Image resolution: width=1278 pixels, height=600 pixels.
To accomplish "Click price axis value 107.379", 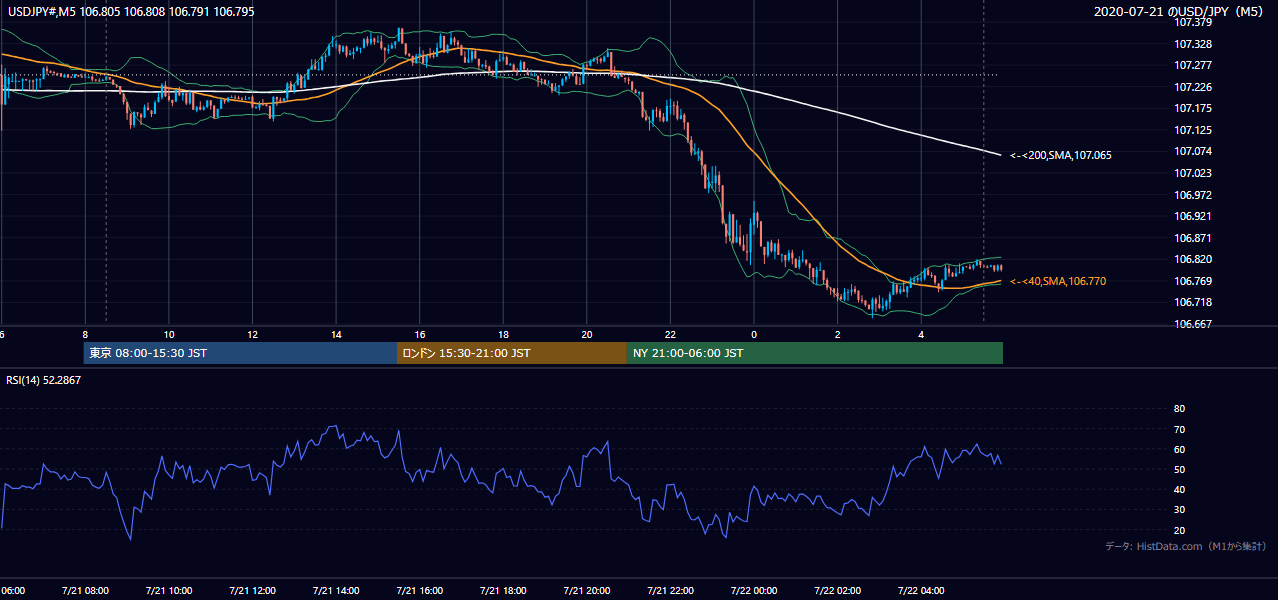I will click(1193, 23).
